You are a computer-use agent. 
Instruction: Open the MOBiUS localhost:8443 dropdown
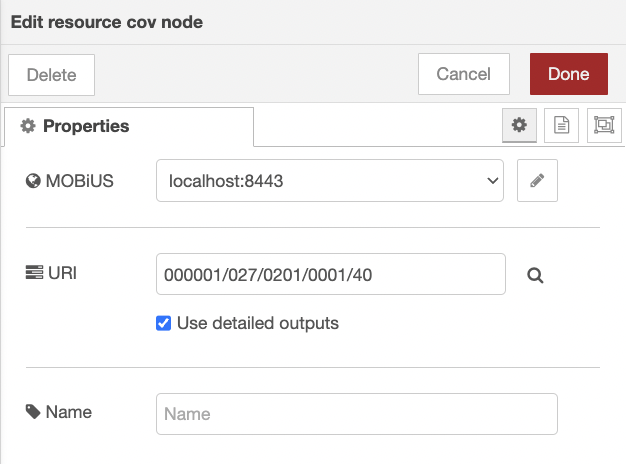point(329,181)
